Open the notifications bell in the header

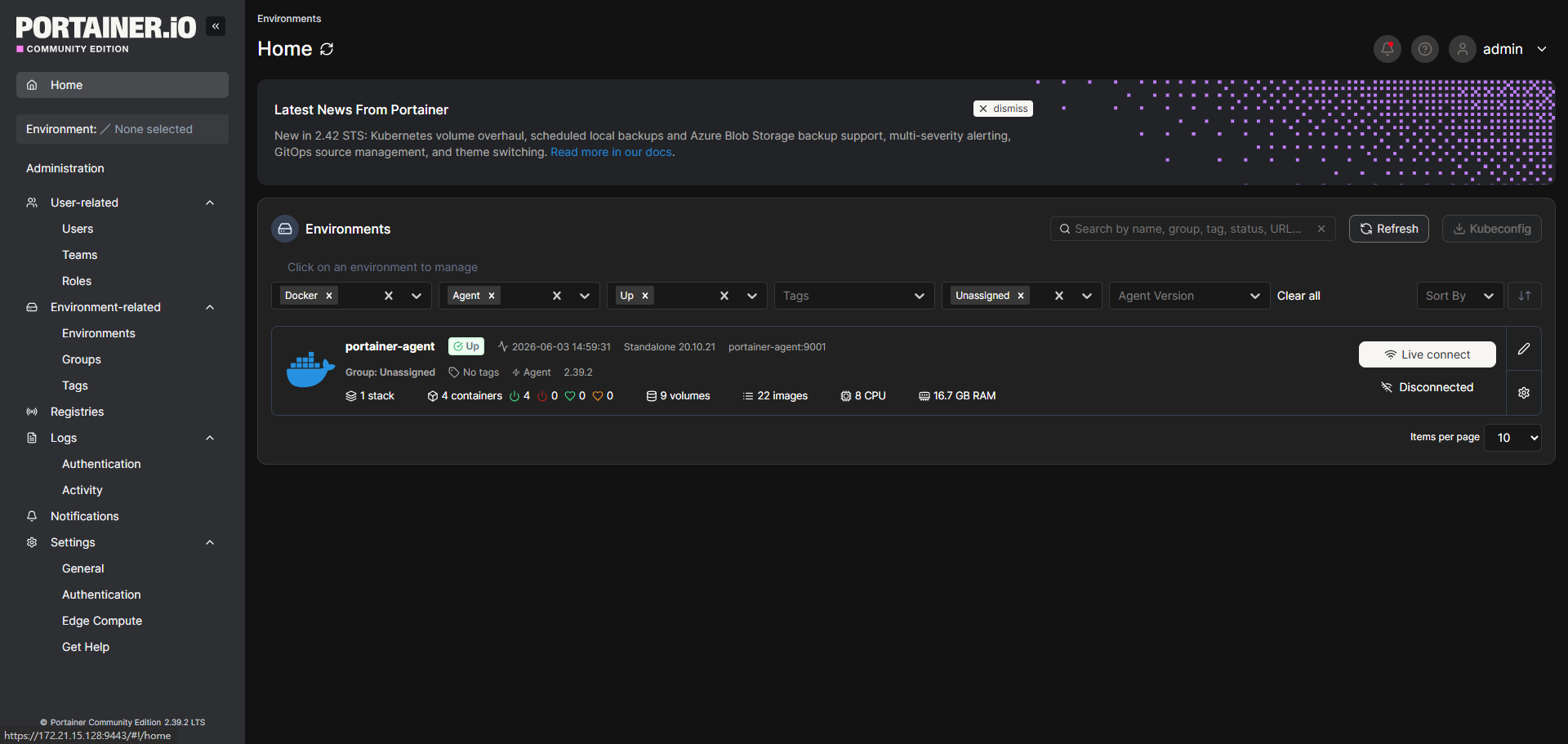(x=1387, y=49)
